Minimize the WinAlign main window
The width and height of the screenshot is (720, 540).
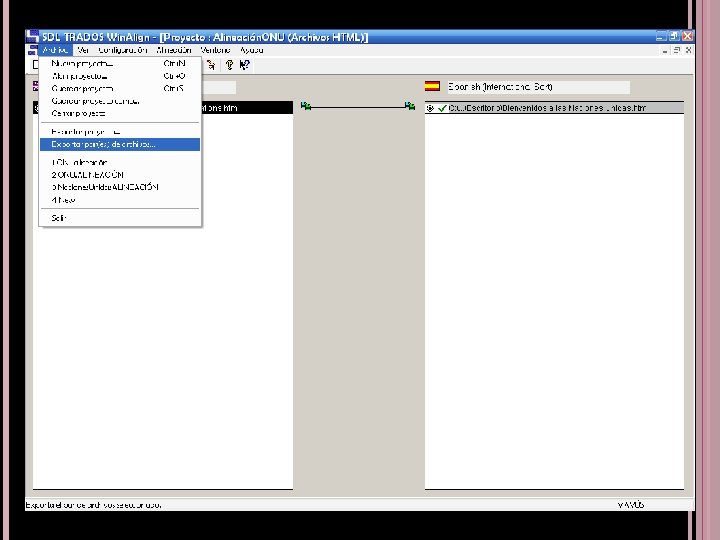click(661, 36)
